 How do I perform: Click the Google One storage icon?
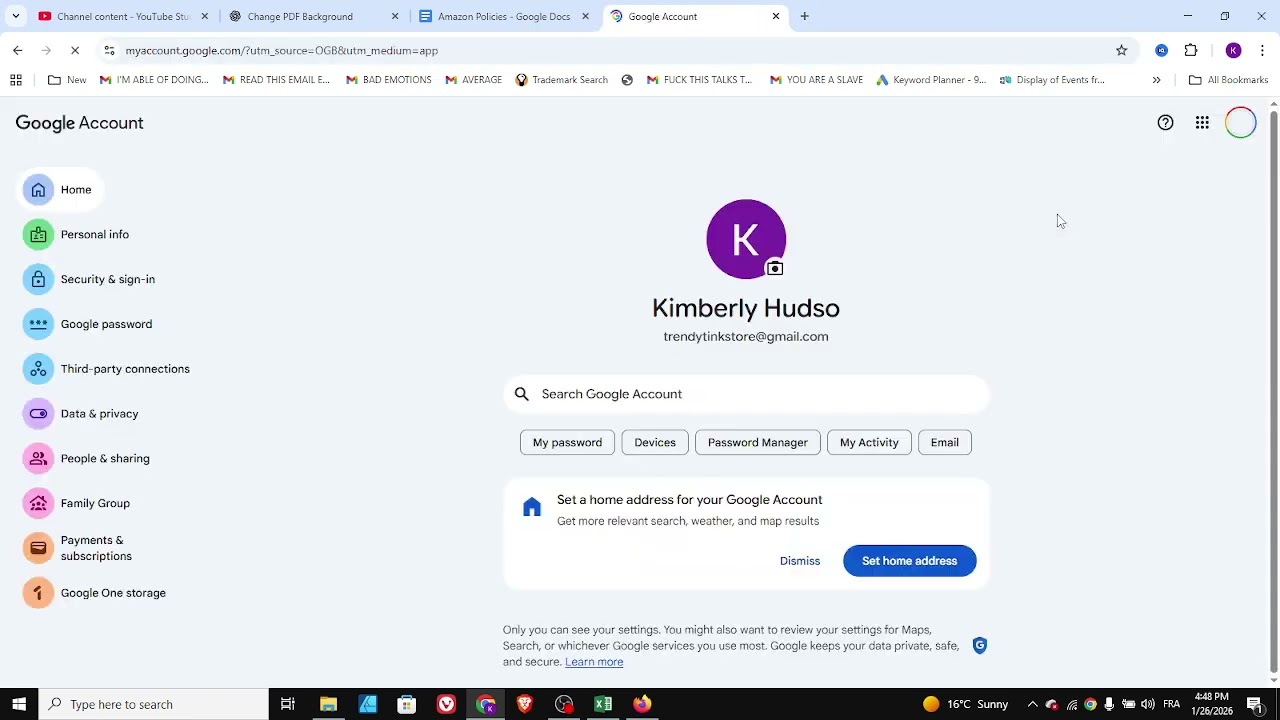click(x=38, y=593)
